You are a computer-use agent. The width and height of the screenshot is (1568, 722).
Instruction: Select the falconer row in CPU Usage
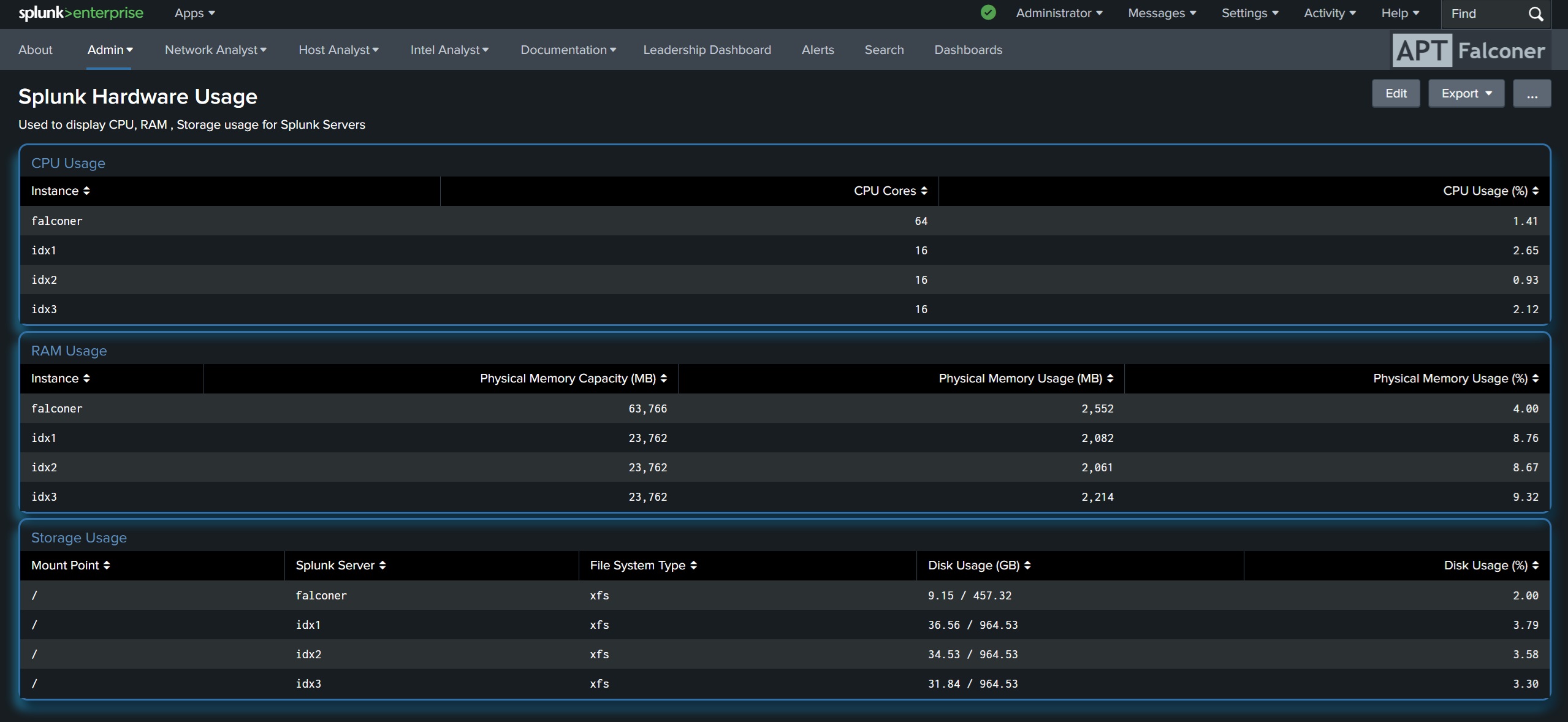[785, 221]
